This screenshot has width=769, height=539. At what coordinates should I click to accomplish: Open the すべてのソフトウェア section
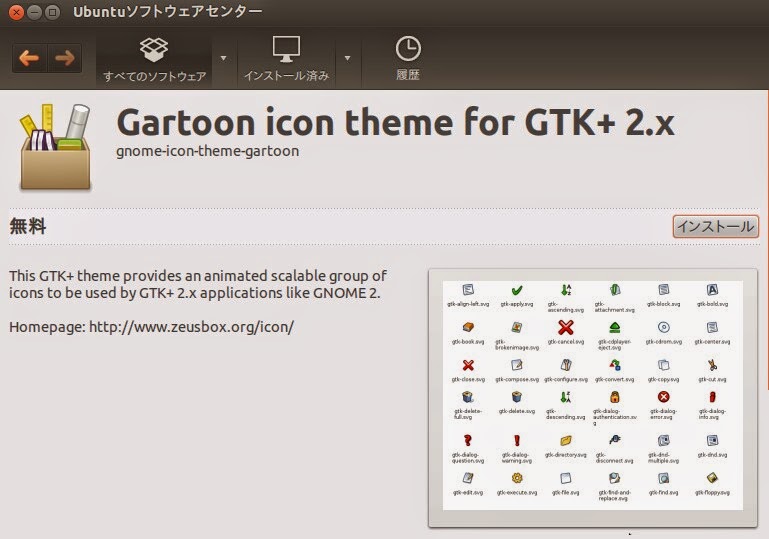point(154,59)
